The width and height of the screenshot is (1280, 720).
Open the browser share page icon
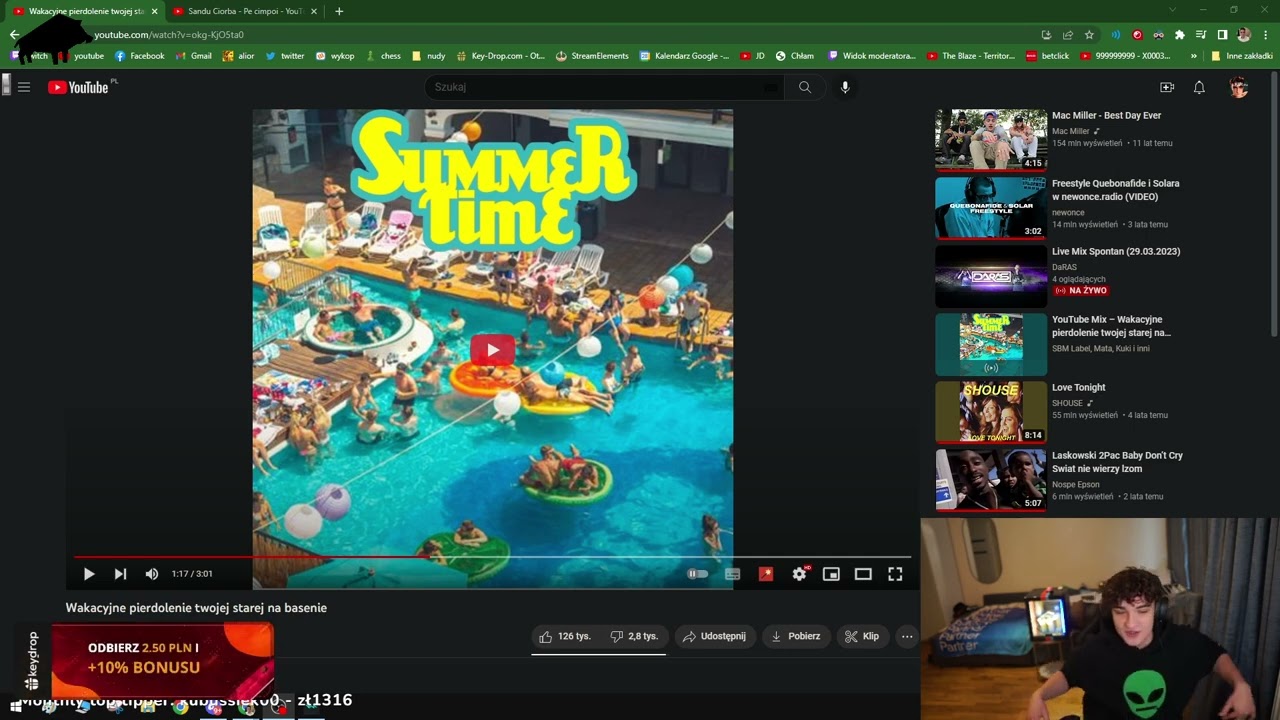pyautogui.click(x=1067, y=35)
